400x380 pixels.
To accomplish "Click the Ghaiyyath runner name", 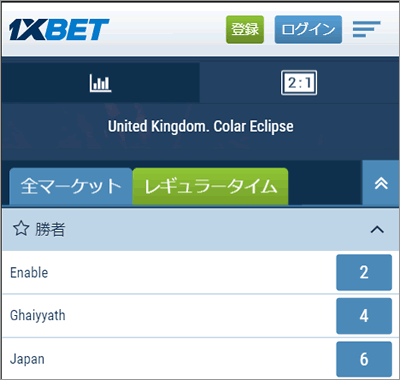I will [38, 316].
